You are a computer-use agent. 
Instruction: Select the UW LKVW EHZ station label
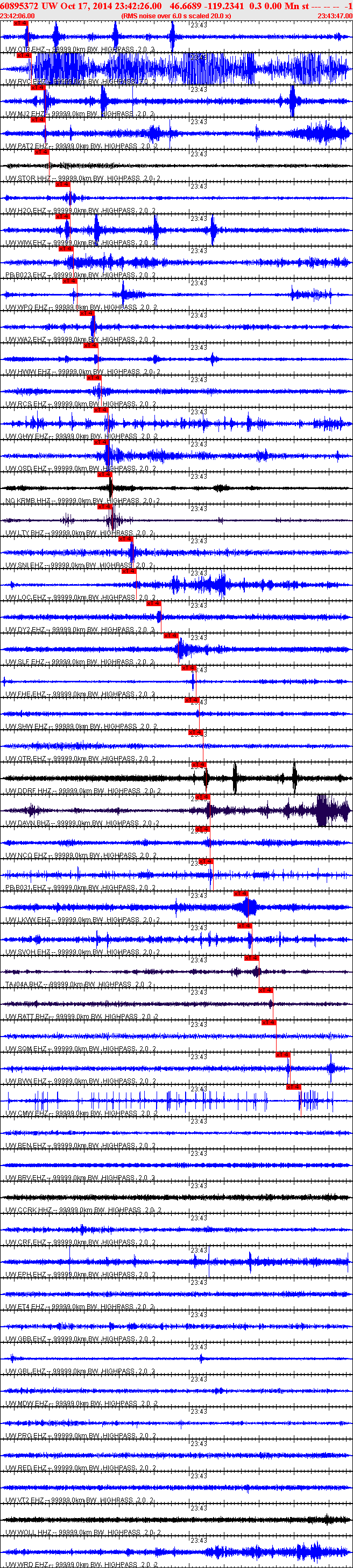pos(83,920)
